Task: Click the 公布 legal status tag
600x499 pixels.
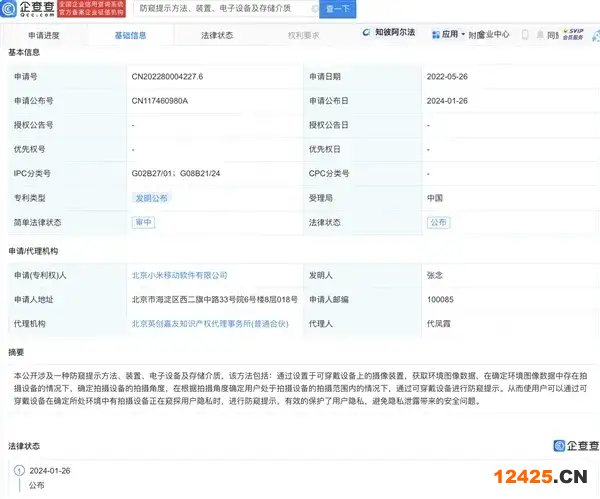Action: click(x=439, y=222)
